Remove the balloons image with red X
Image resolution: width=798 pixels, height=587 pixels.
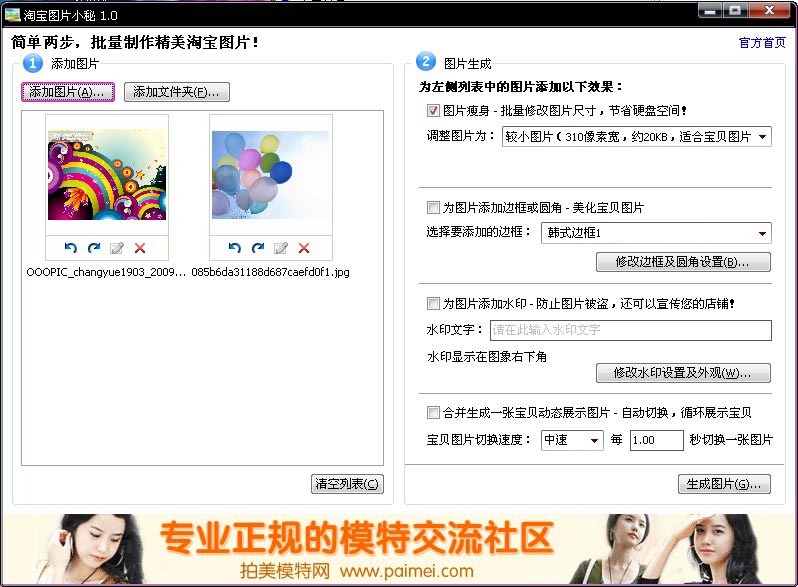pos(304,248)
